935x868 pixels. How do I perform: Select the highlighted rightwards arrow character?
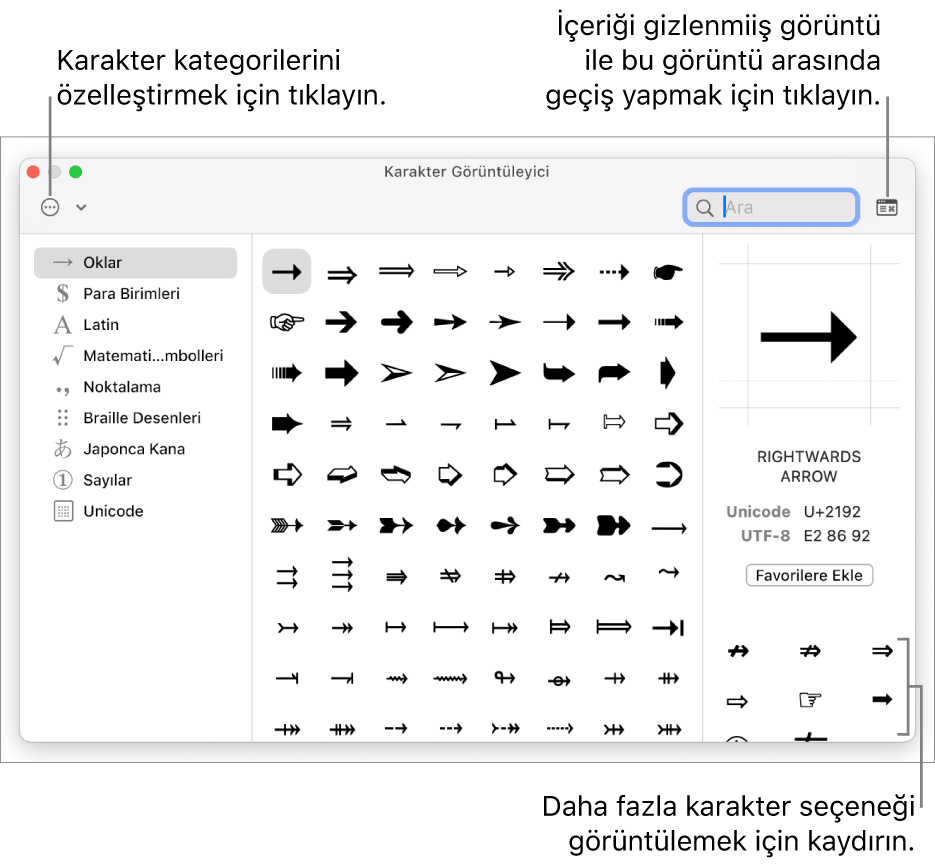point(287,272)
